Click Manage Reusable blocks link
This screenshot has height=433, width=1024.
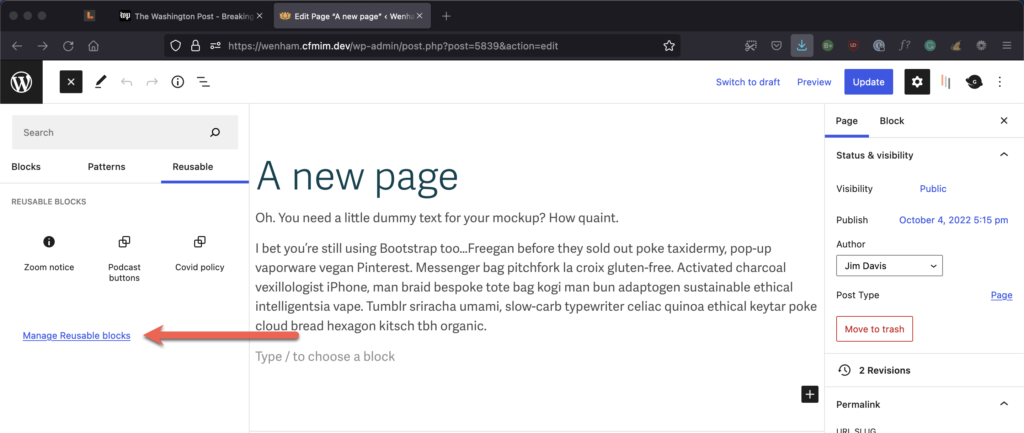coord(76,336)
